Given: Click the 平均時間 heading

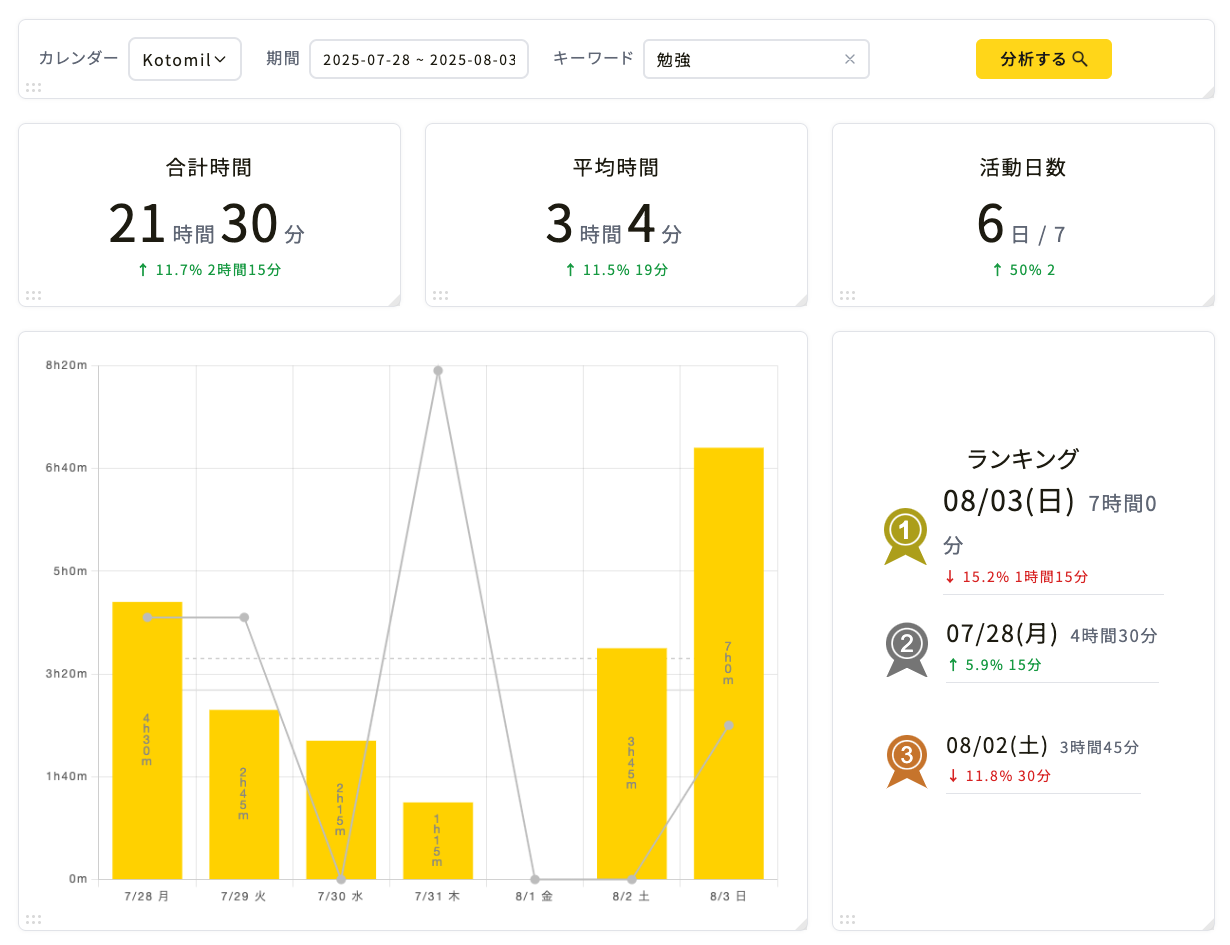Looking at the screenshot, I should (616, 168).
